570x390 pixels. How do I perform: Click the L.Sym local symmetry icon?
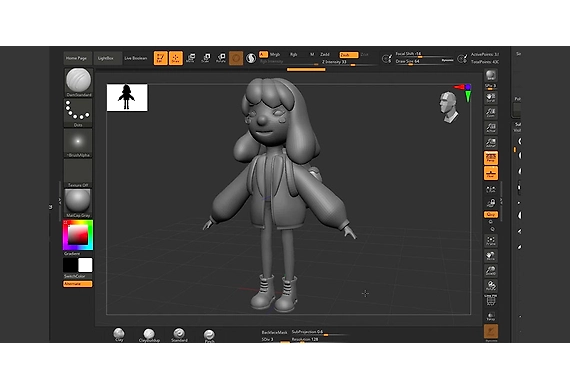pos(491,189)
